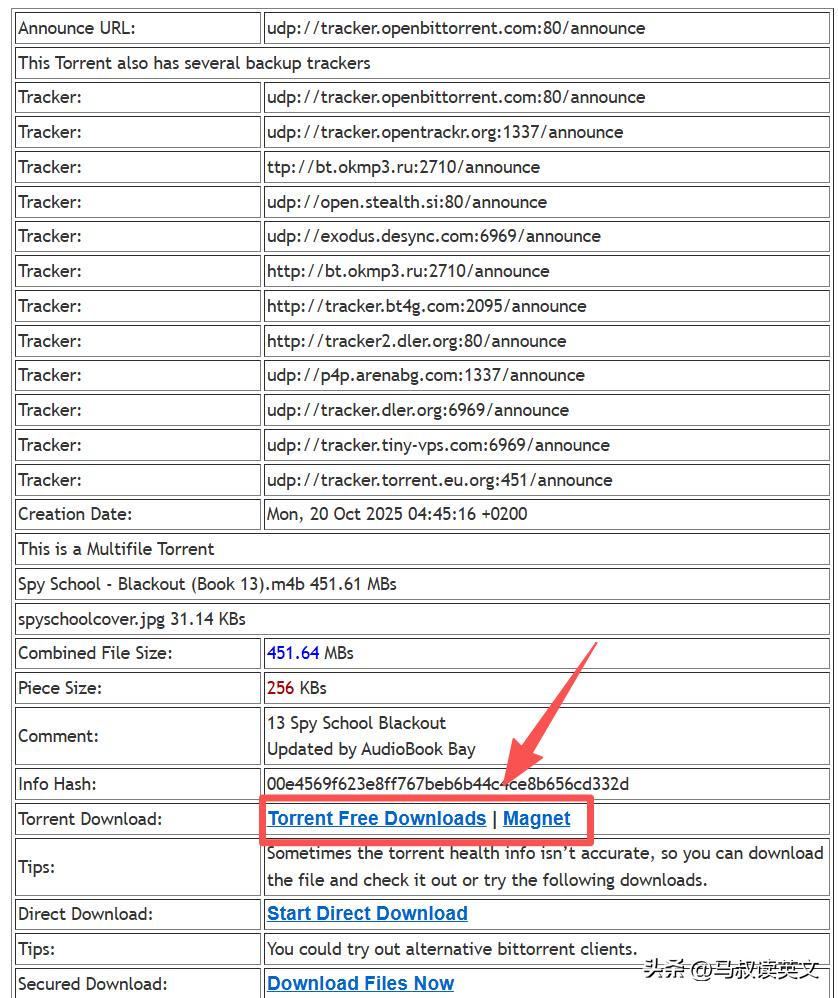838x998 pixels.
Task: Open the Torrent Free Downloads link
Action: [x=376, y=818]
